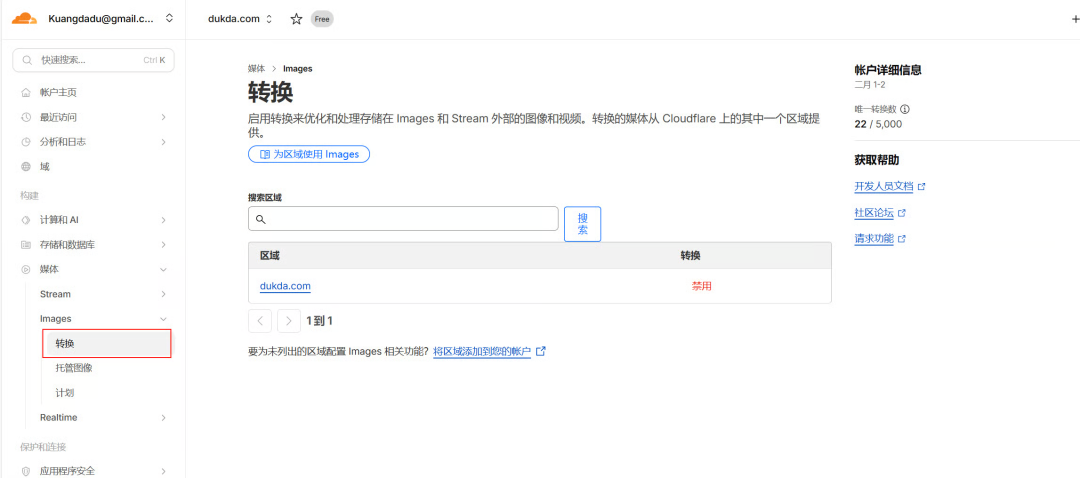Click the 应用程序安全 shield icon
The height and width of the screenshot is (478, 1080).
(x=26, y=472)
